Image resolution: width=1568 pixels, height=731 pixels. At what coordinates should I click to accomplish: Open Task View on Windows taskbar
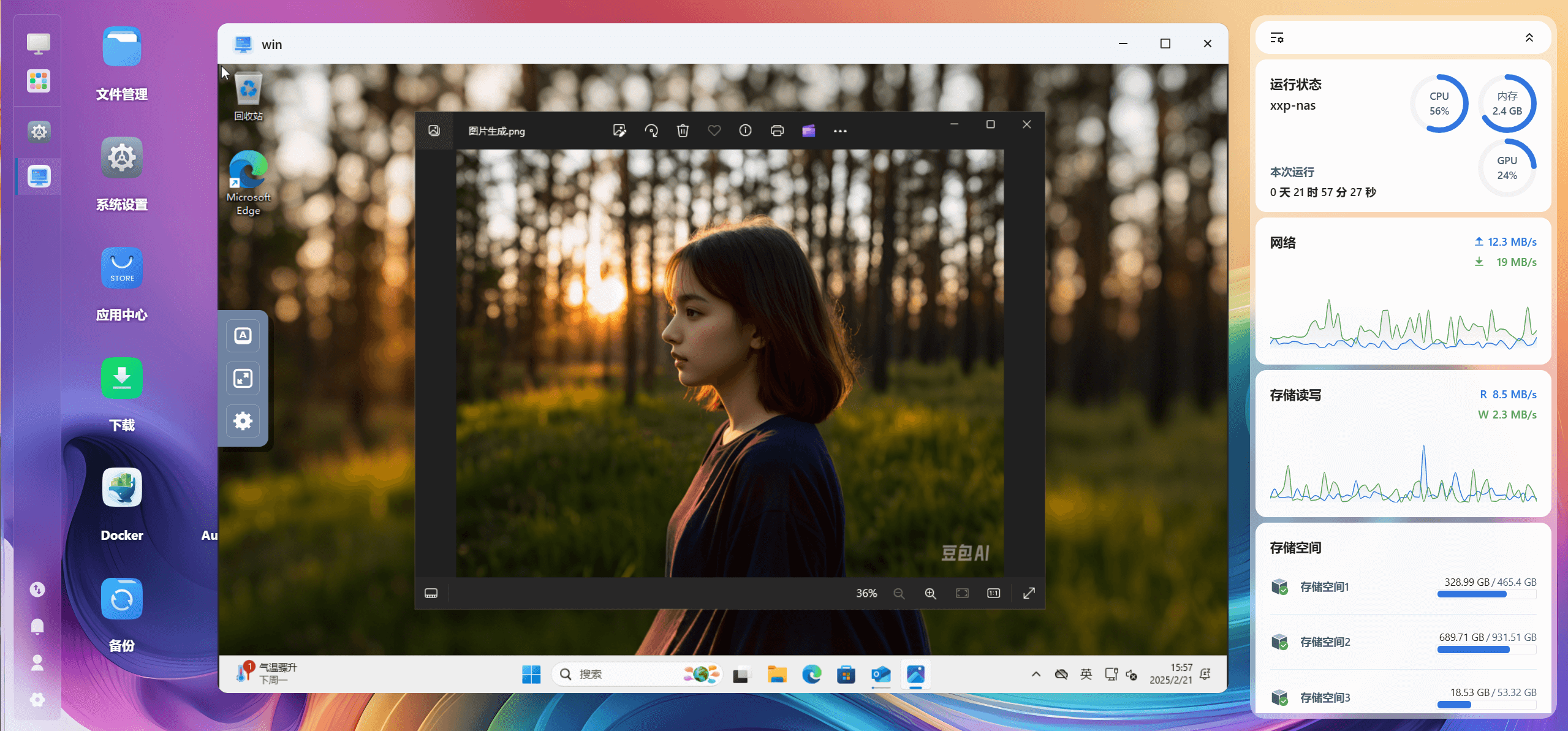pos(741,674)
